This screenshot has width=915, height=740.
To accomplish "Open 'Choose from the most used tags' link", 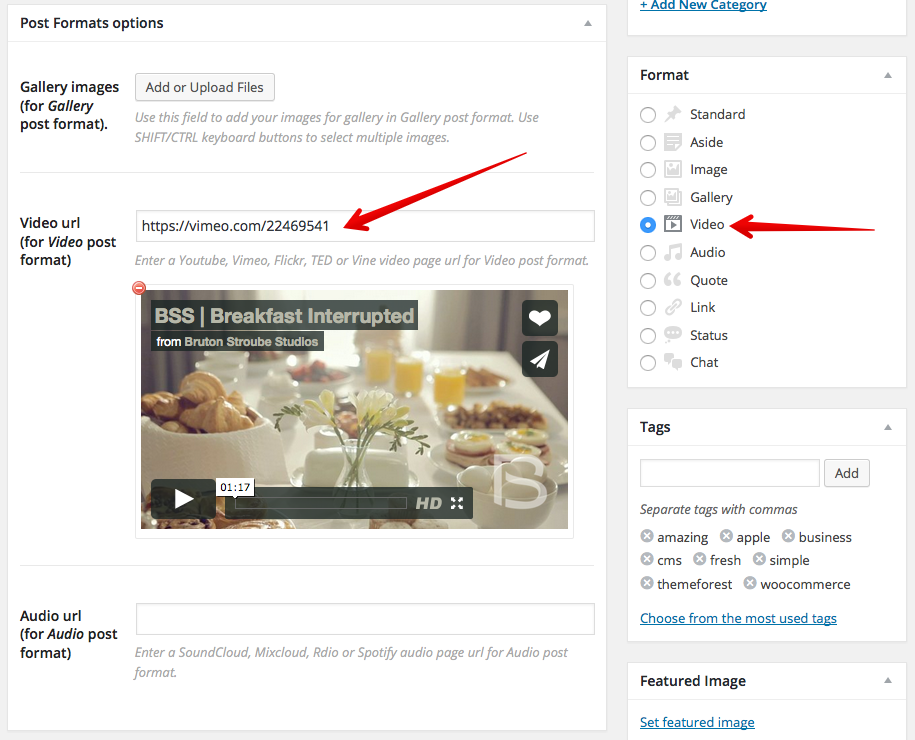I will click(x=738, y=618).
